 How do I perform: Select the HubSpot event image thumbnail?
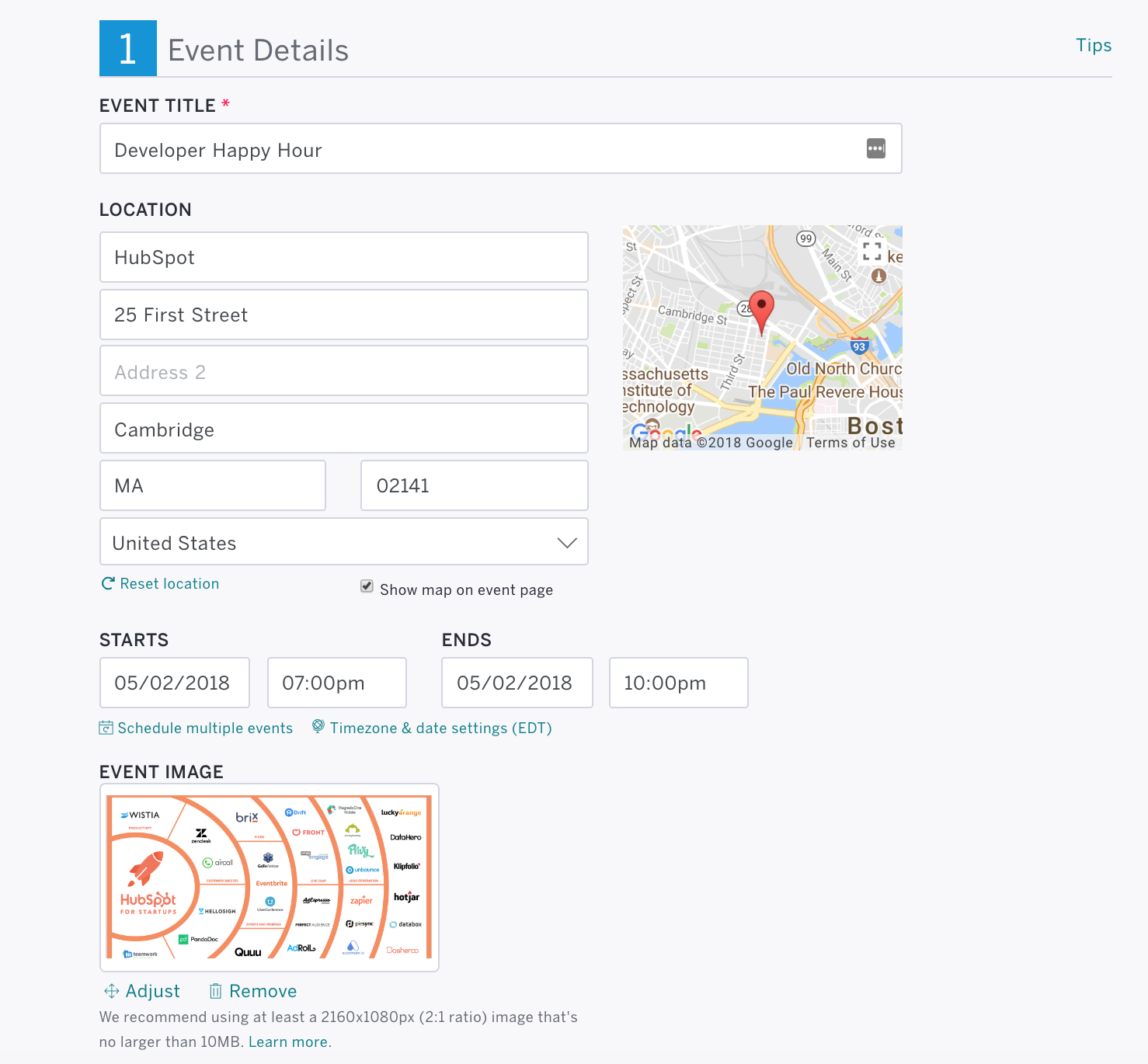269,877
